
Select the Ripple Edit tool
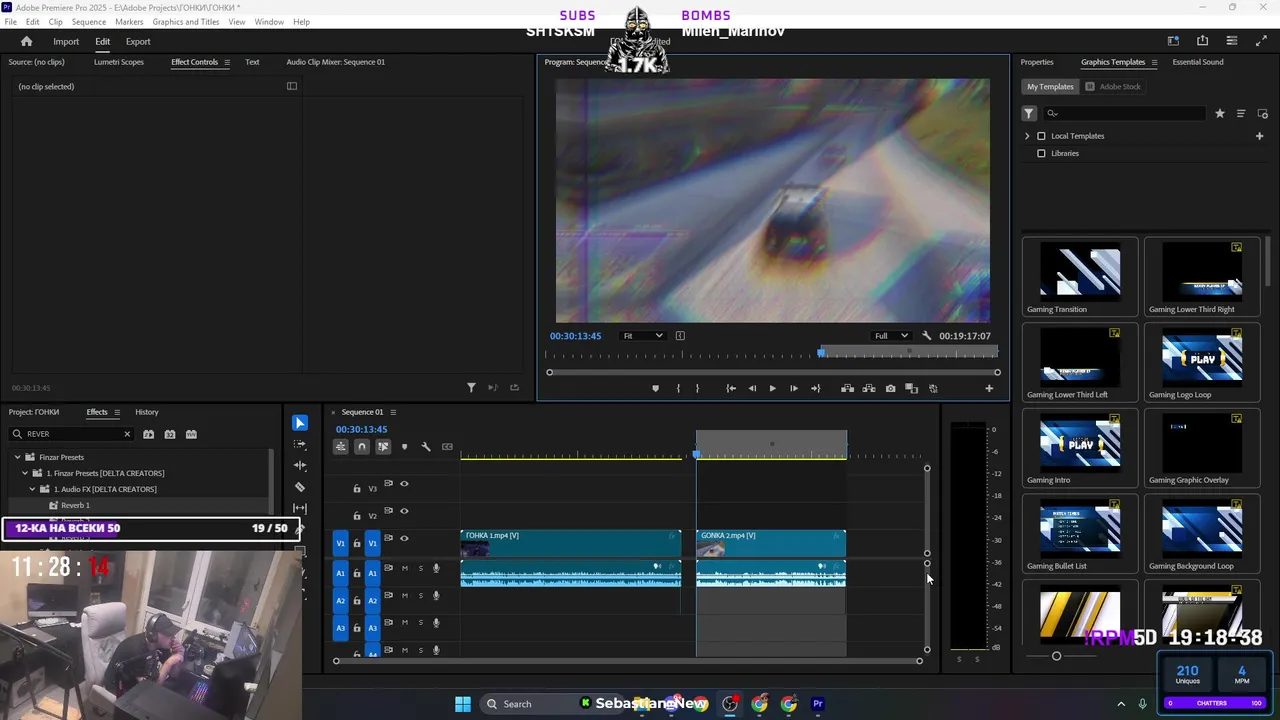tap(300, 465)
